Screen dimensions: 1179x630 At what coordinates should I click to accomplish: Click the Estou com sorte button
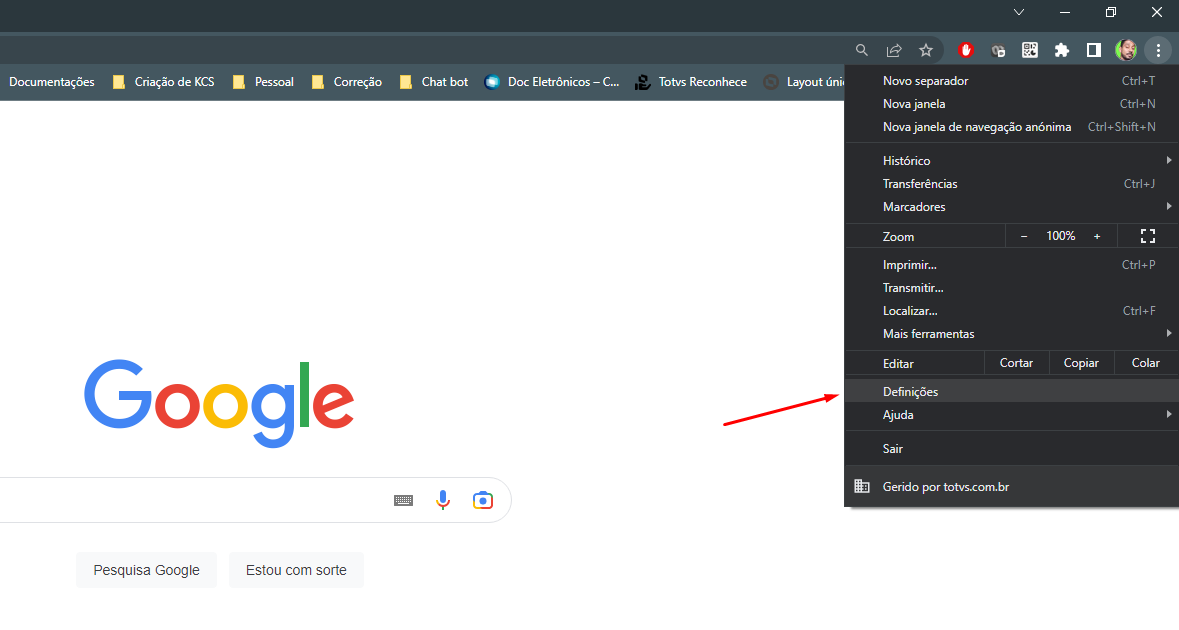click(x=296, y=570)
